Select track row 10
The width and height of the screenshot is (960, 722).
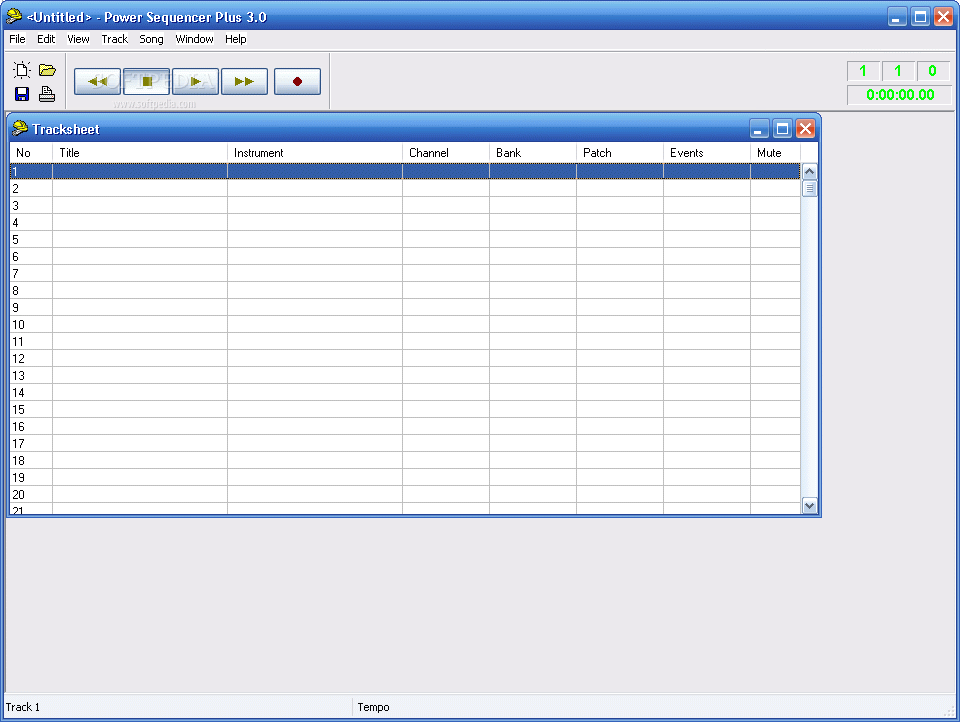click(405, 325)
